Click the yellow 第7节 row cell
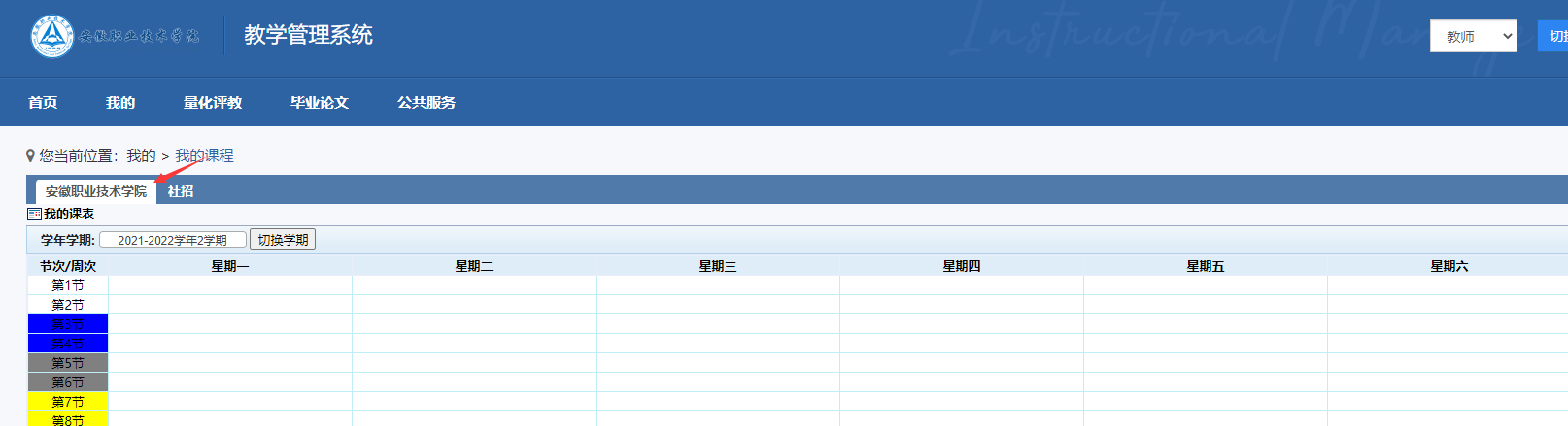1568x426 pixels. tap(68, 402)
